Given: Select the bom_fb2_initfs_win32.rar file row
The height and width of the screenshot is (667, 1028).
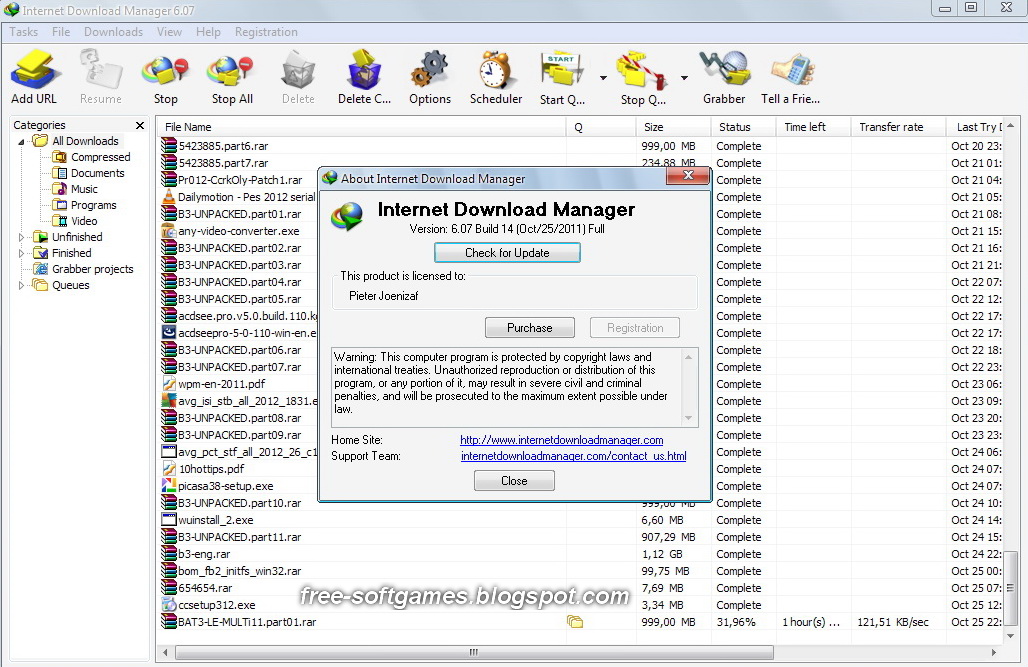Looking at the screenshot, I should (581, 571).
